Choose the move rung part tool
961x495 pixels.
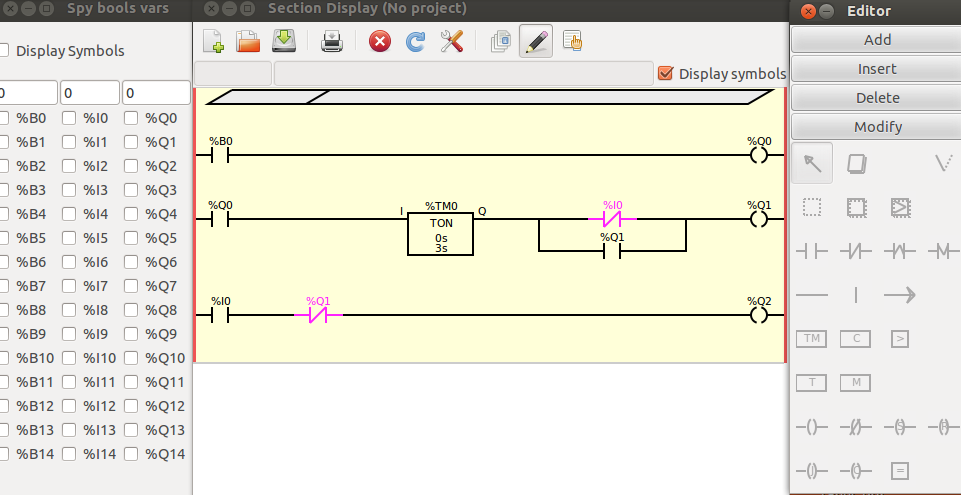[900, 208]
